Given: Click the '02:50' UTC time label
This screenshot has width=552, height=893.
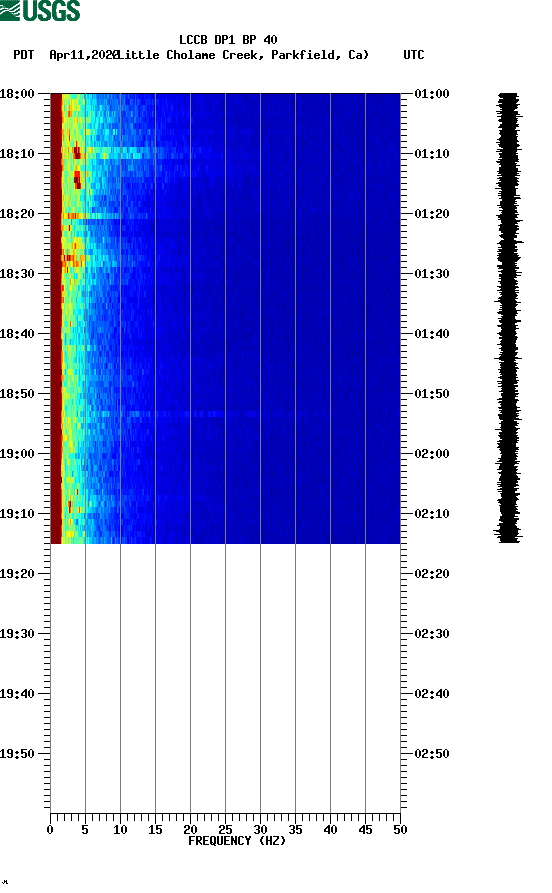Looking at the screenshot, I should (432, 754).
